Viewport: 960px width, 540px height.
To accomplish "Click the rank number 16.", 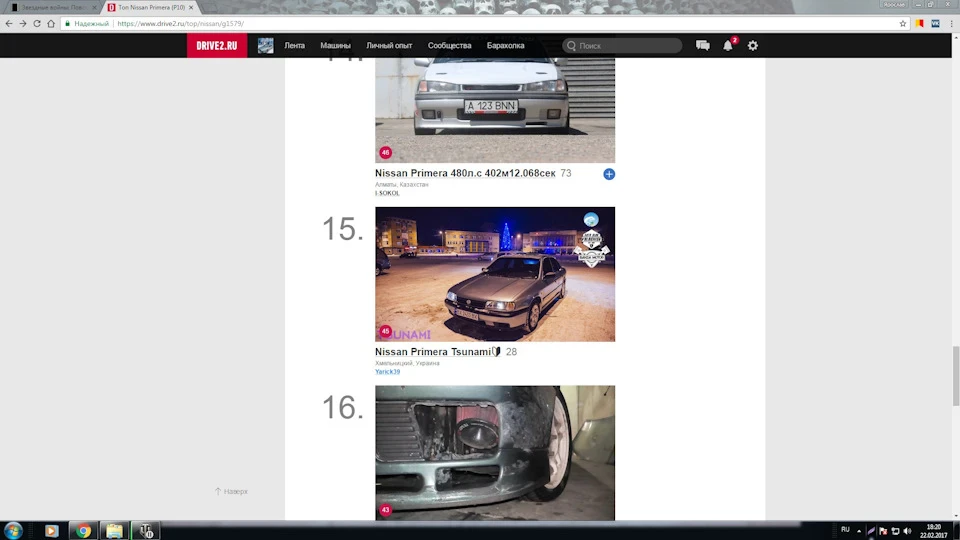I will 343,407.
